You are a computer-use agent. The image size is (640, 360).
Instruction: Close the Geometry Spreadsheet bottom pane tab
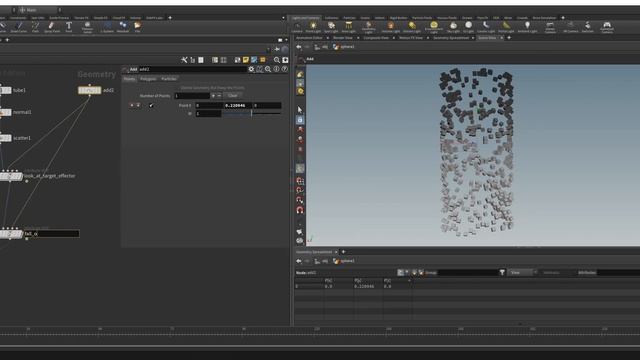pos(336,252)
